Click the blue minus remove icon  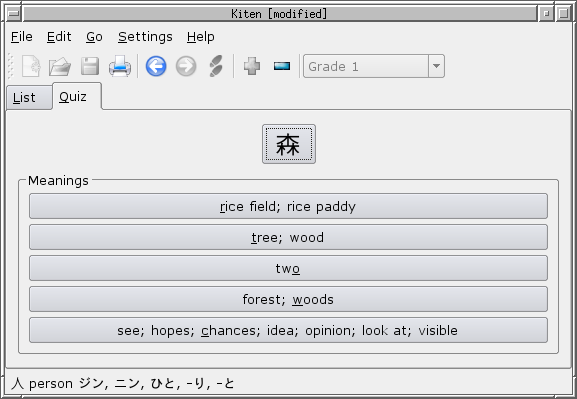pos(282,66)
